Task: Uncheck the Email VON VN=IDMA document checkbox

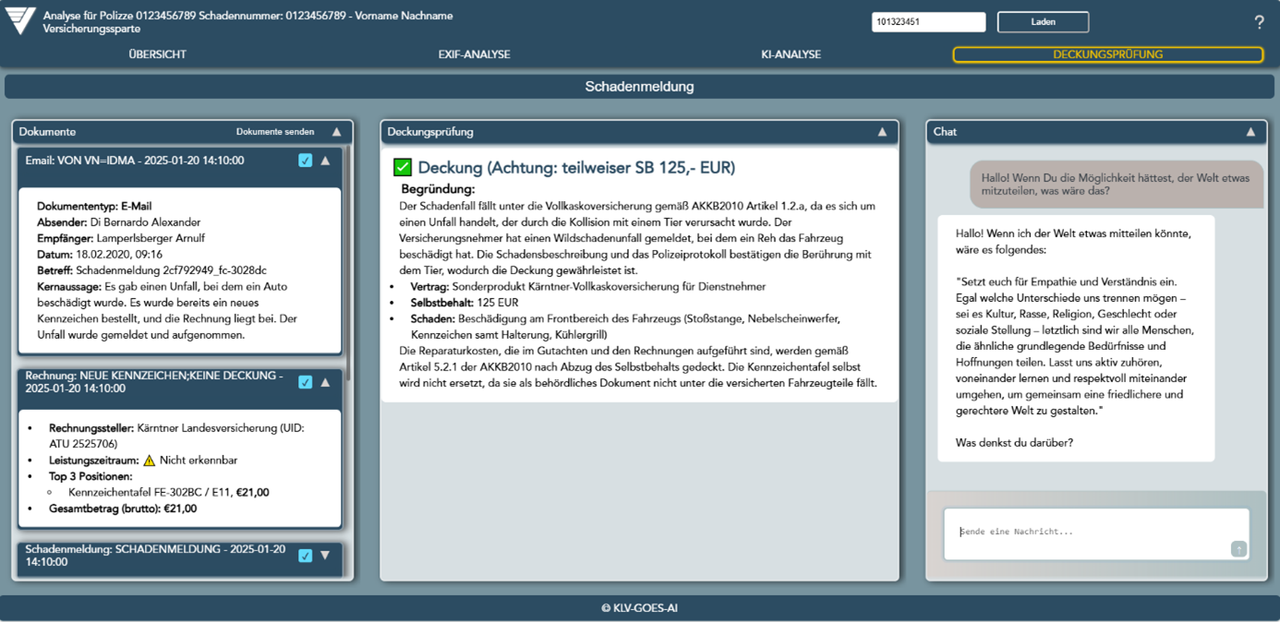Action: (305, 159)
